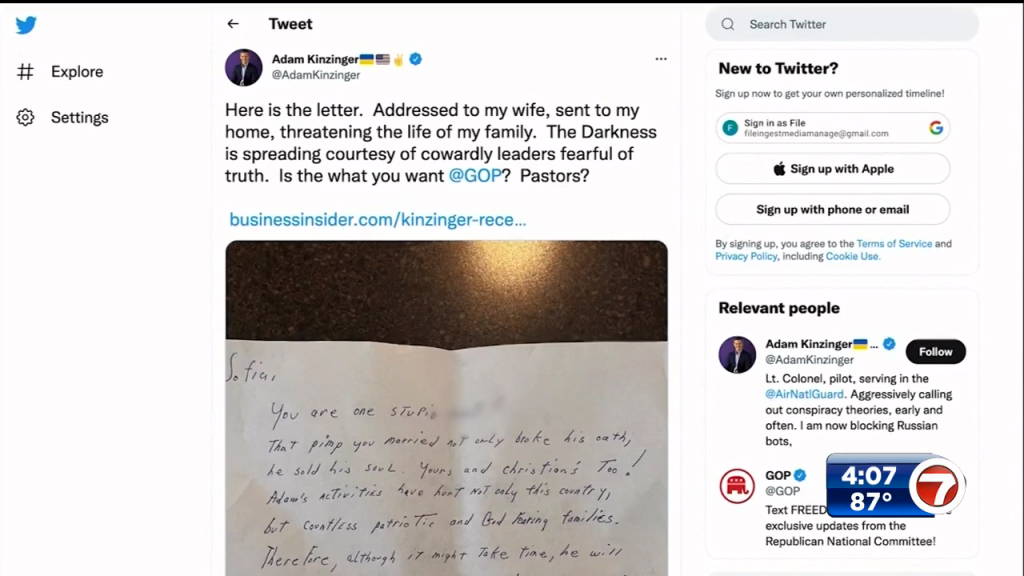
Task: Click the Twitter bird logo
Action: point(26,25)
